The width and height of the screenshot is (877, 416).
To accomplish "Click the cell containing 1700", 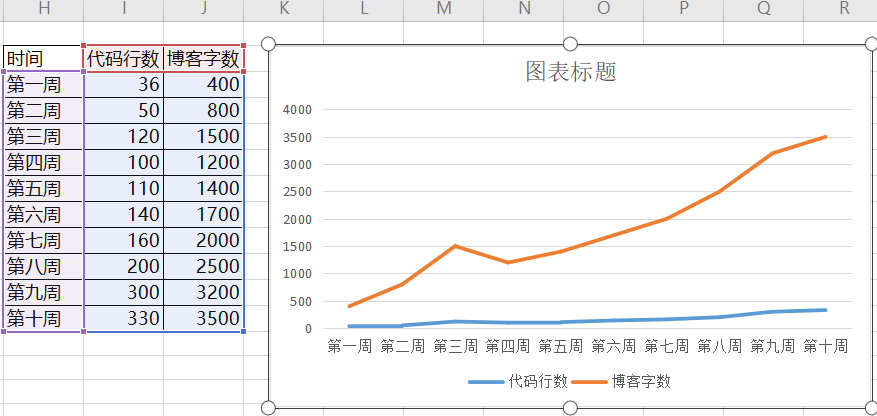I will point(204,214).
